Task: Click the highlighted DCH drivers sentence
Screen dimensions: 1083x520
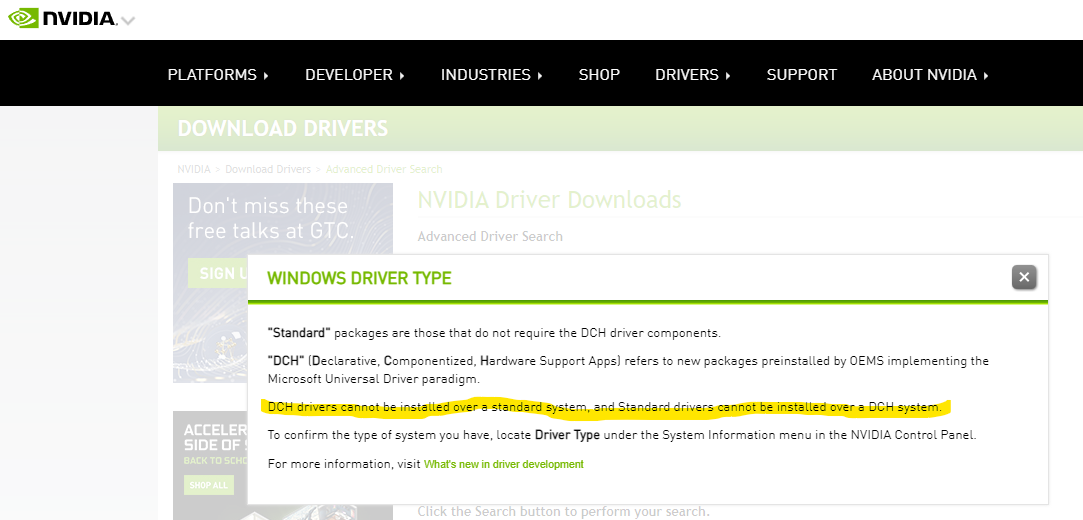Action: [604, 407]
